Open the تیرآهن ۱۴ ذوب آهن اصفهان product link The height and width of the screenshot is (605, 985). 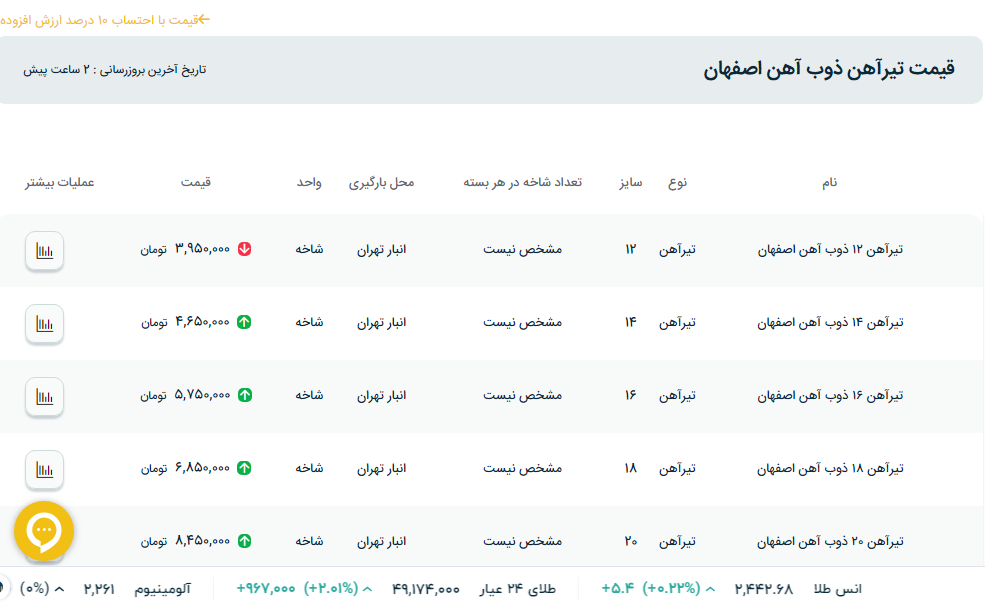point(830,322)
